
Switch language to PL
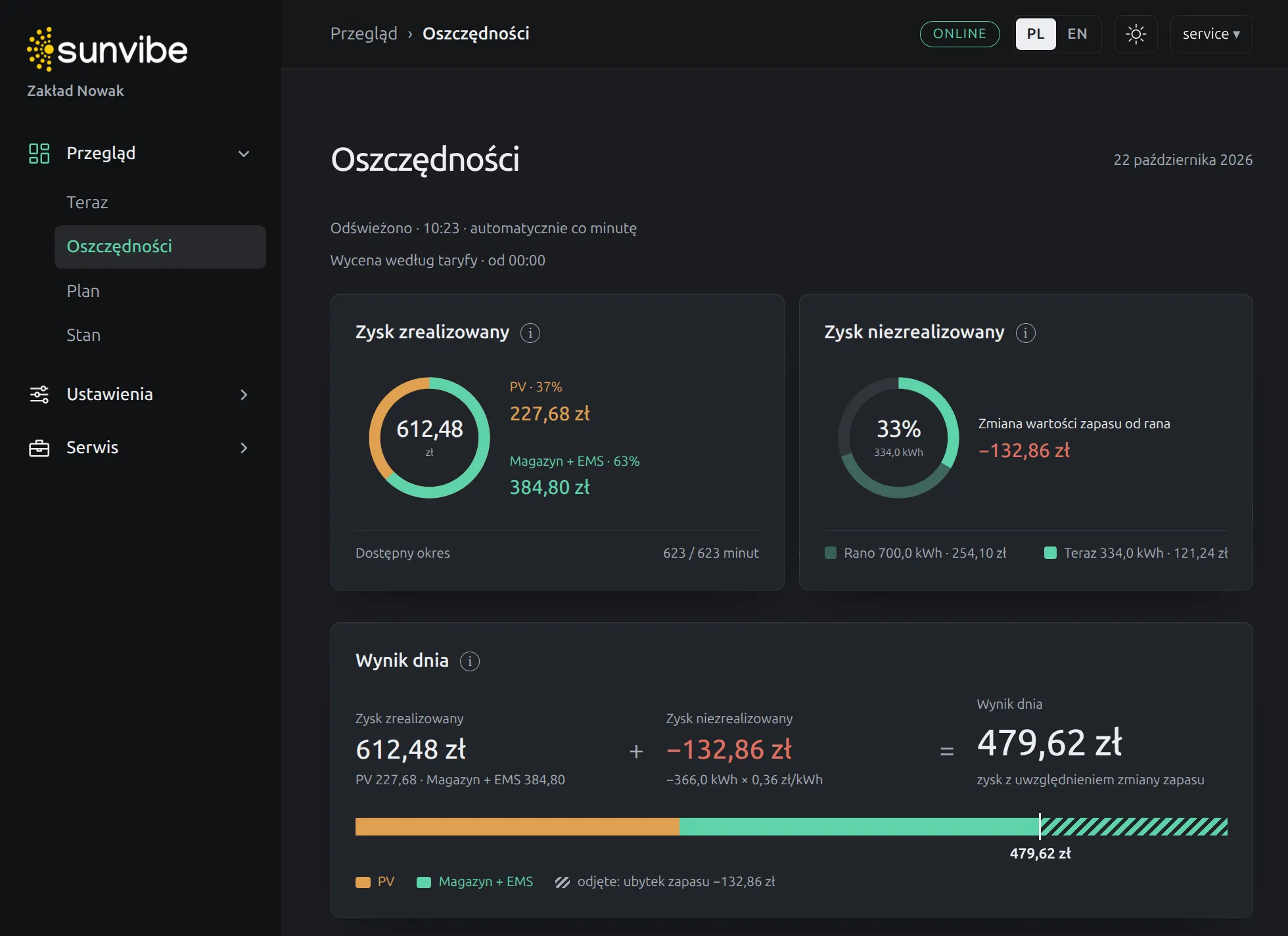click(1036, 34)
